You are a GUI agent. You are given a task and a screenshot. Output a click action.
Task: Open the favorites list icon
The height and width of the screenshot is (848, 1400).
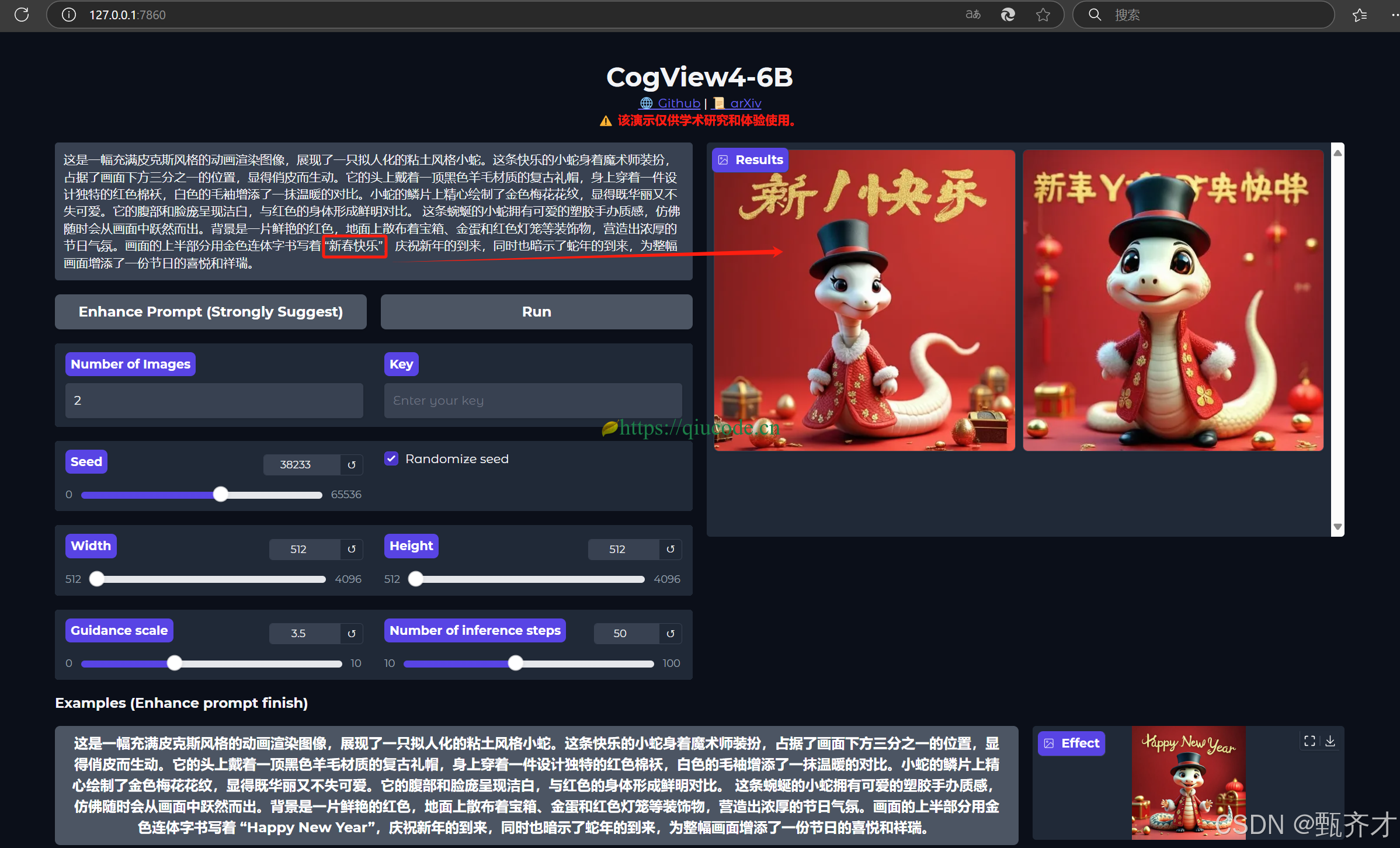pyautogui.click(x=1360, y=15)
